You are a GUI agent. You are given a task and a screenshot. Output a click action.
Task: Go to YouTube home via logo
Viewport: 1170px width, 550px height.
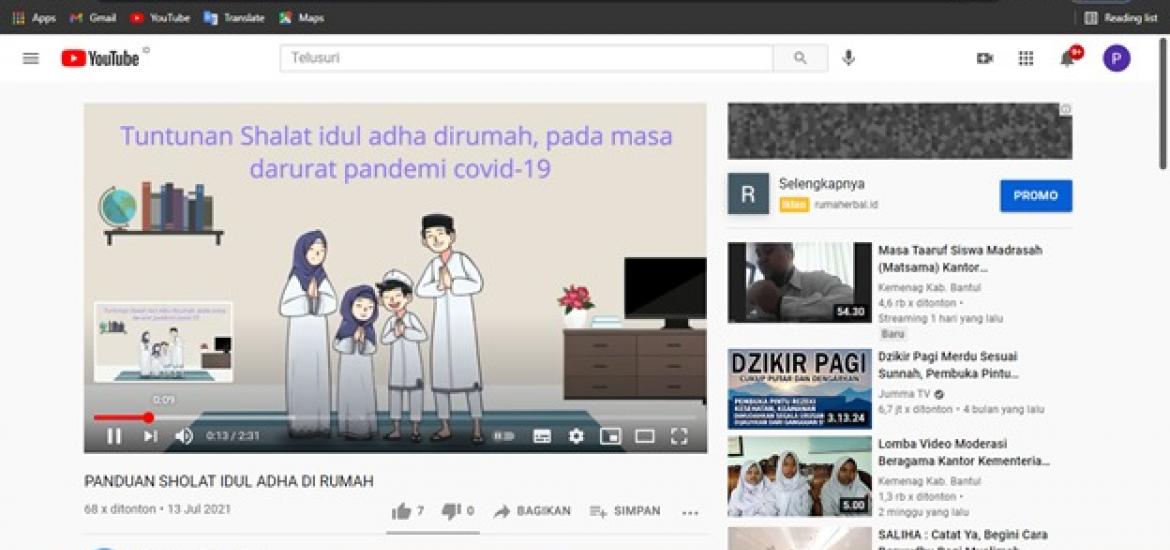(100, 58)
